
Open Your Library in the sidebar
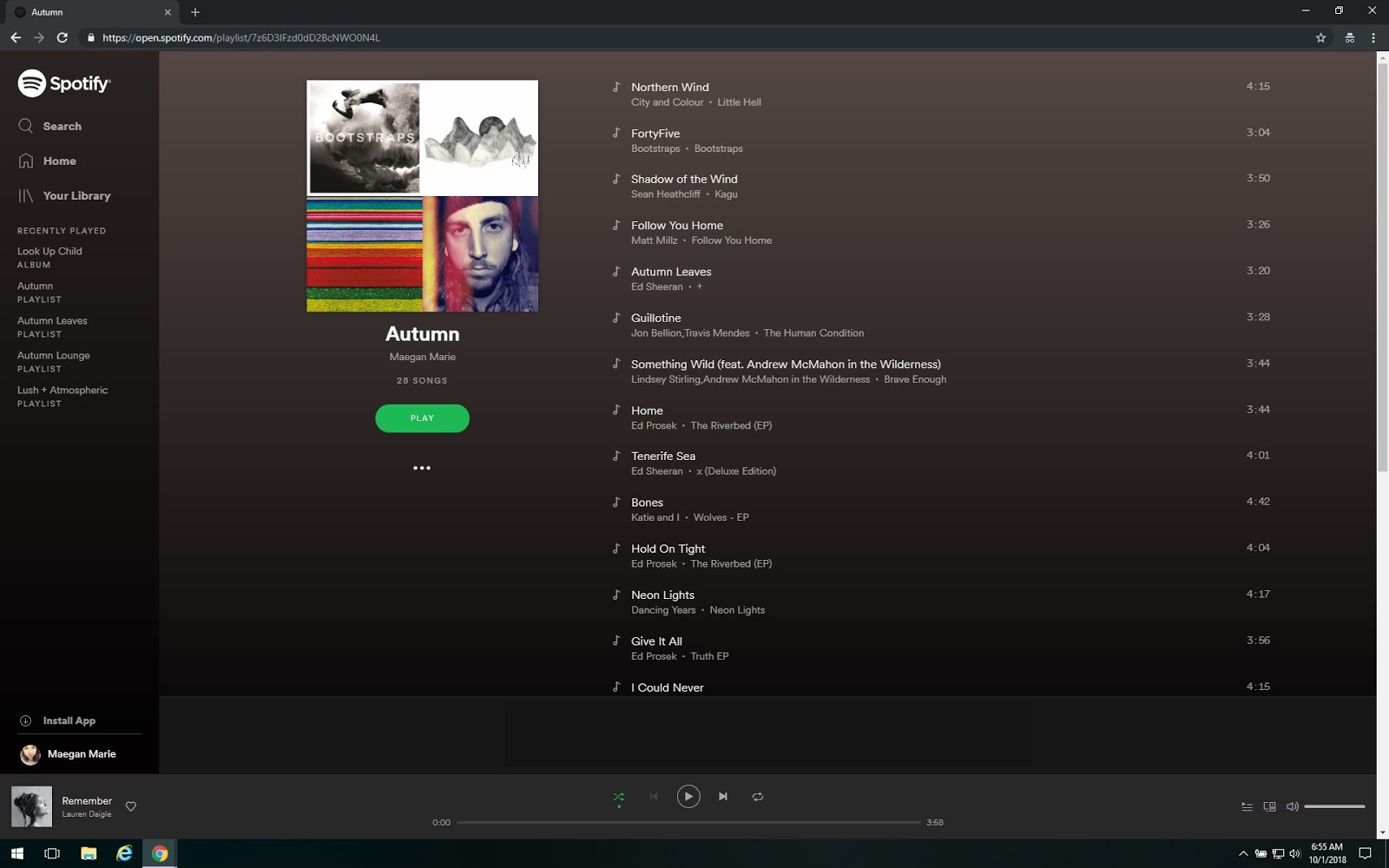click(x=64, y=195)
